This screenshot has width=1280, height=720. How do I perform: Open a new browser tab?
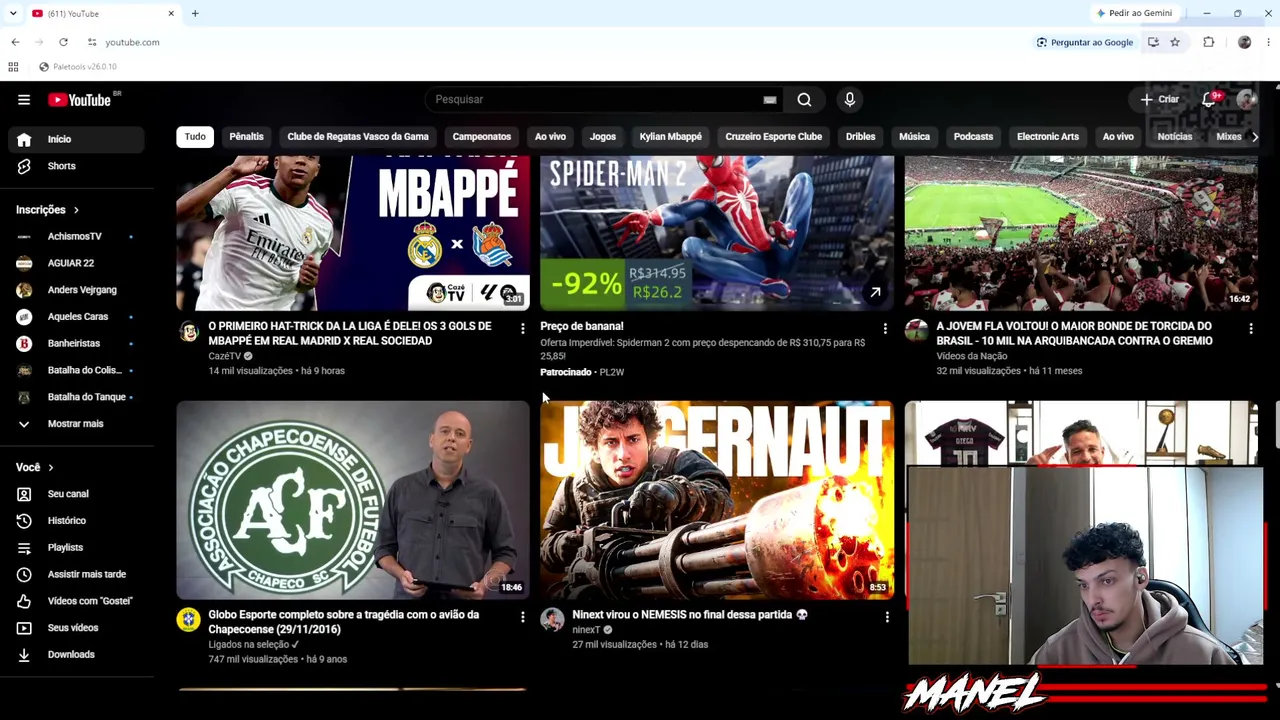coord(195,13)
